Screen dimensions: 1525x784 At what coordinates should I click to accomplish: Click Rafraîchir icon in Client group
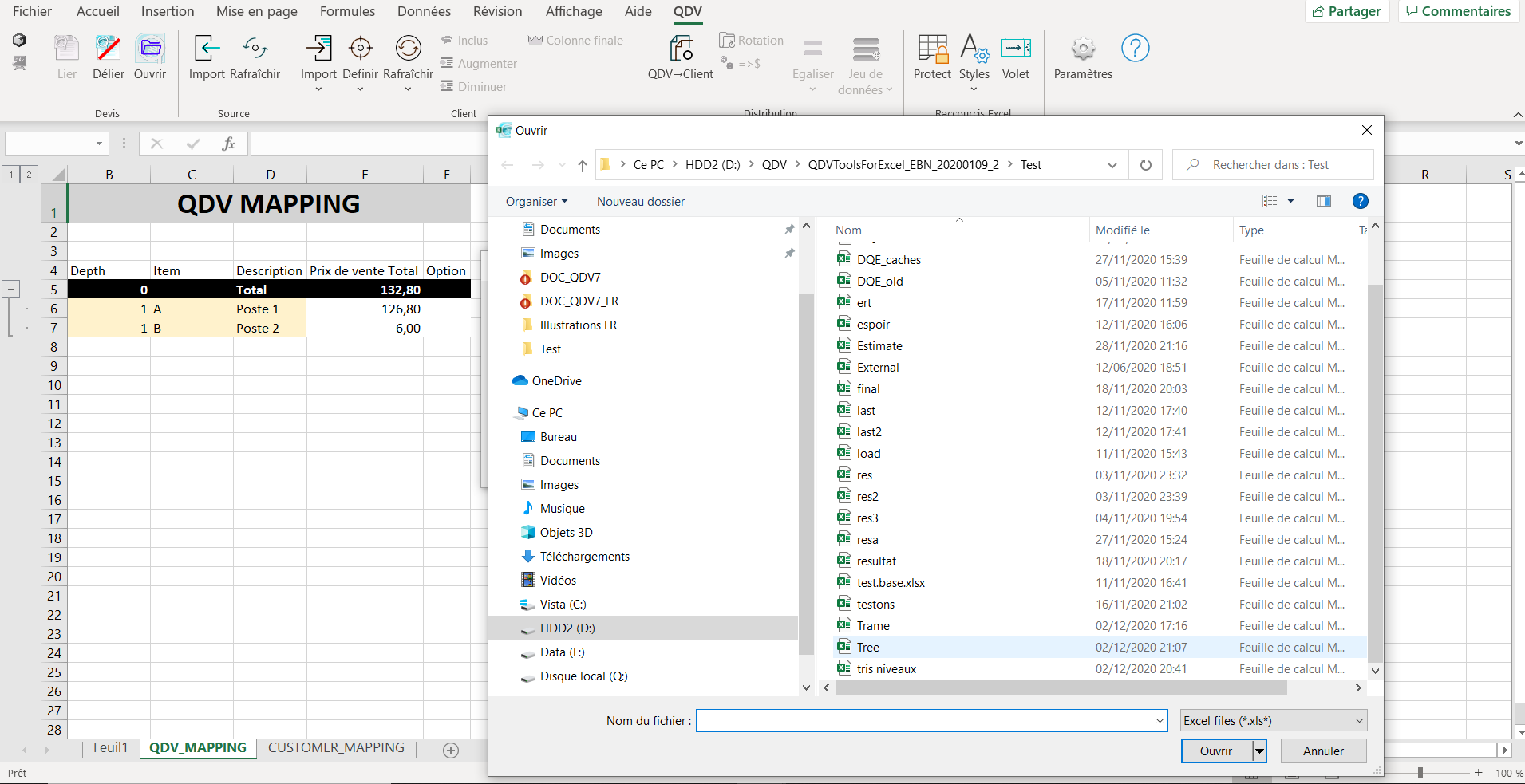409,49
